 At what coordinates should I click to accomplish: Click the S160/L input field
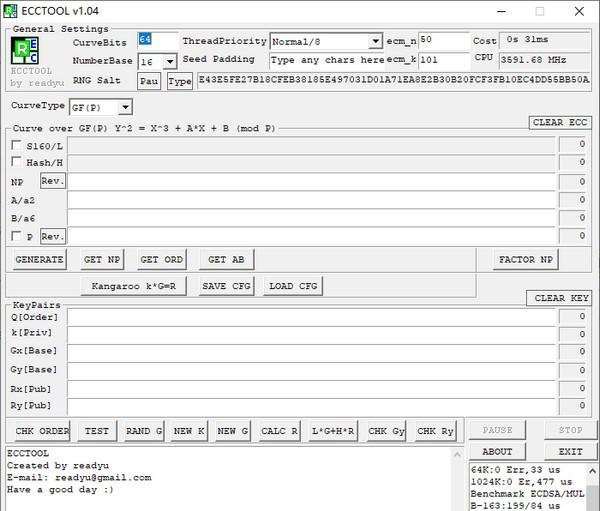[x=311, y=145]
